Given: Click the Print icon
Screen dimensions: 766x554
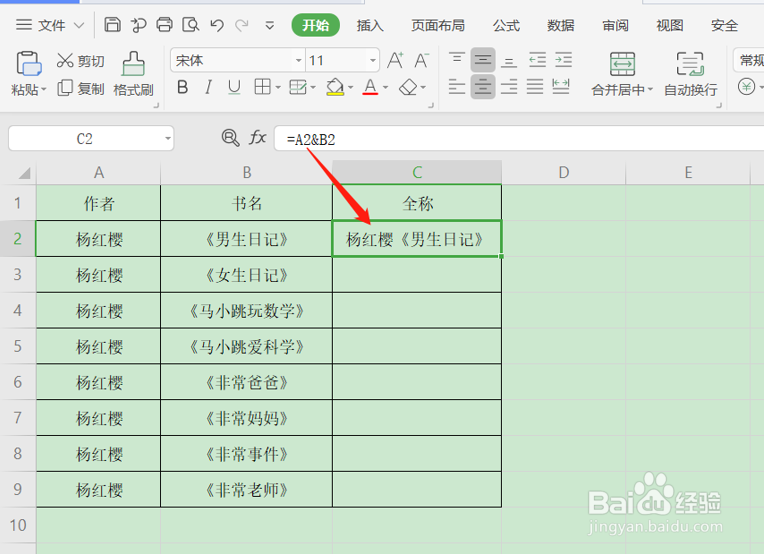Looking at the screenshot, I should tap(164, 24).
